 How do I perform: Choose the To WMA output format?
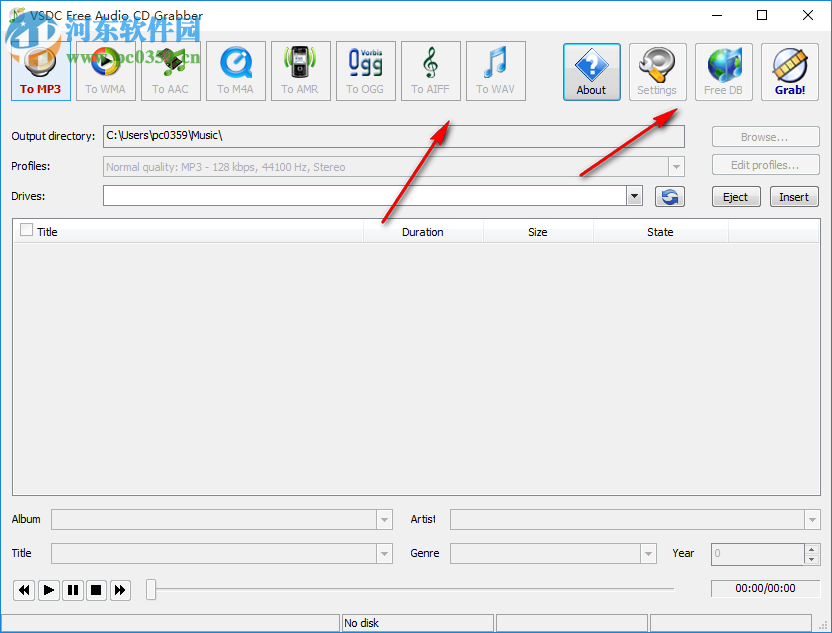[x=105, y=70]
